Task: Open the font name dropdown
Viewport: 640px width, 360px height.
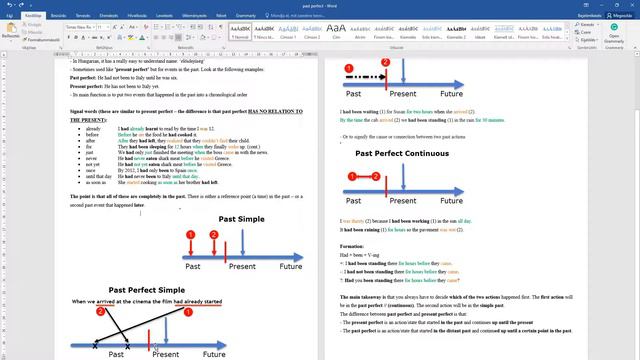Action: (93, 27)
